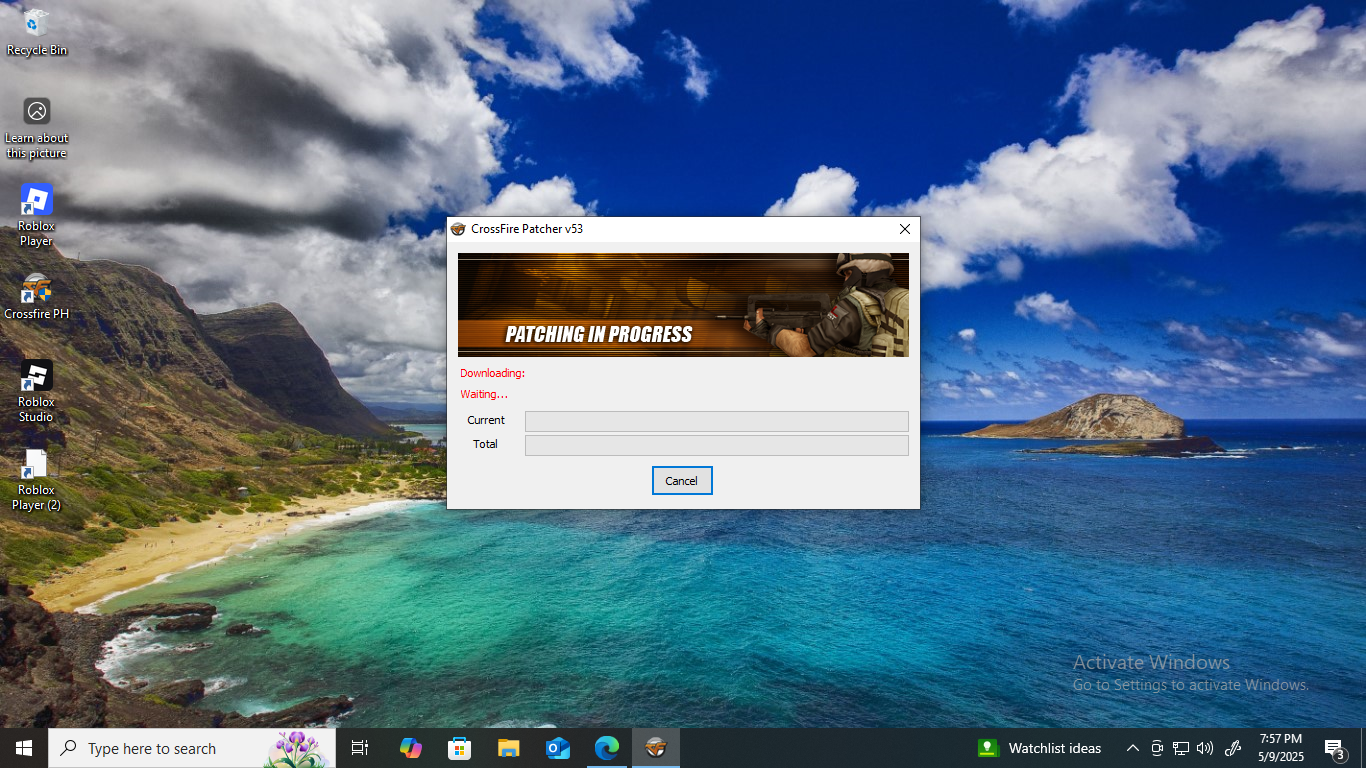The image size is (1366, 768).
Task: Close the CrossFire Patcher v53 dialog
Action: pyautogui.click(x=905, y=229)
